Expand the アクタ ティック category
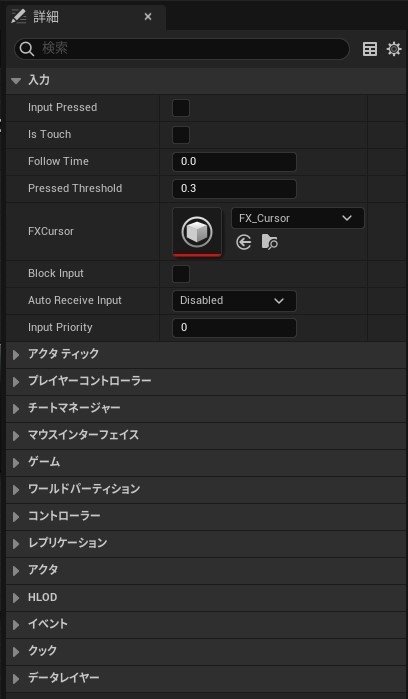The height and width of the screenshot is (699, 408). tap(16, 355)
